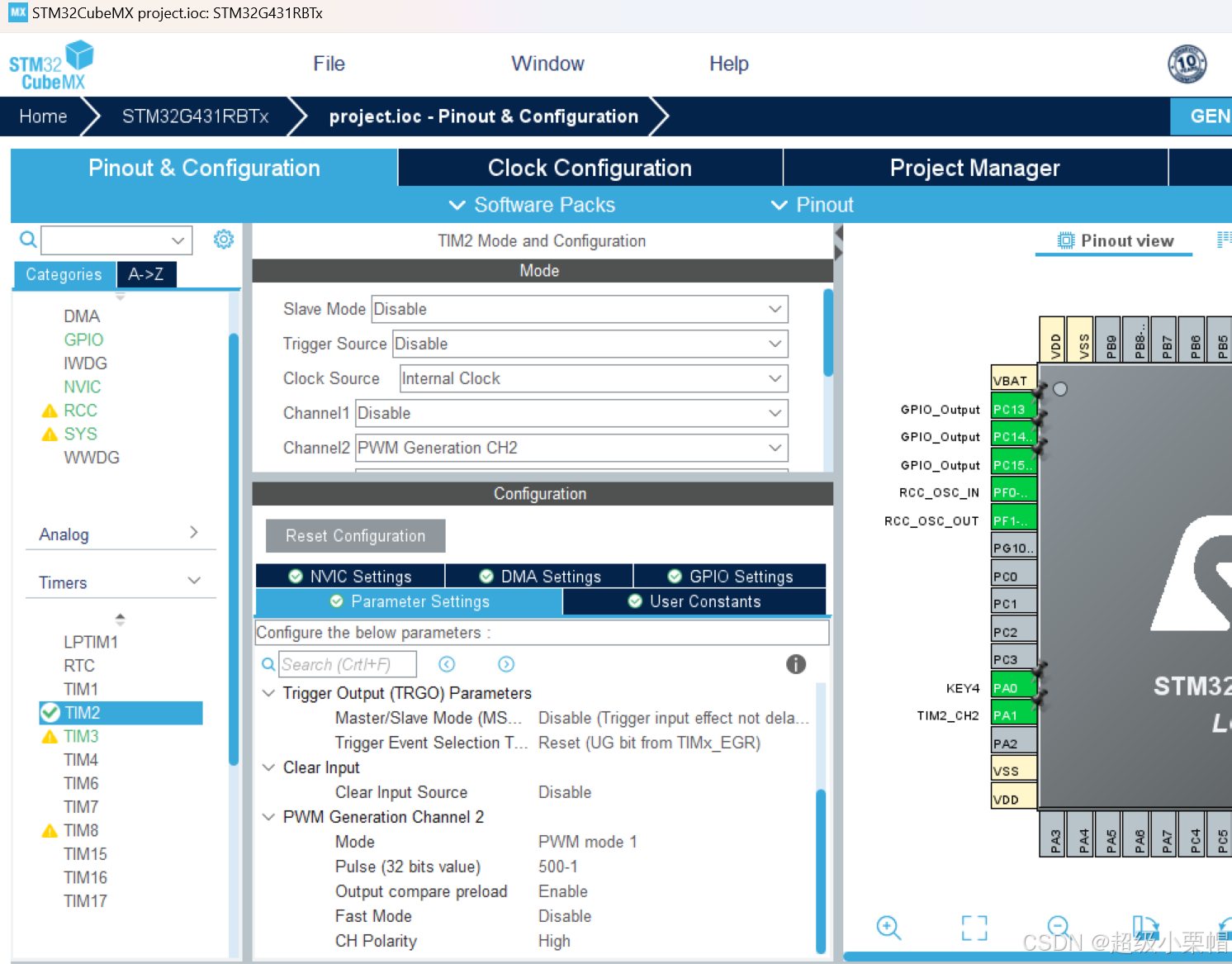Viewport: 1232px width, 964px height.
Task: Select TIM3 in the Timers list
Action: [x=81, y=736]
